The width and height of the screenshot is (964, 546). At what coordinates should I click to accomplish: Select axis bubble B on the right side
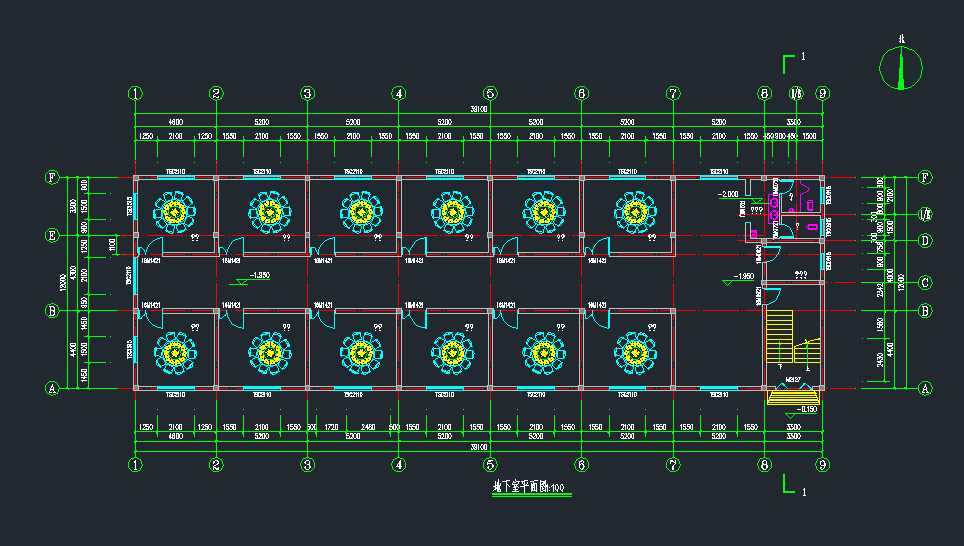[925, 311]
